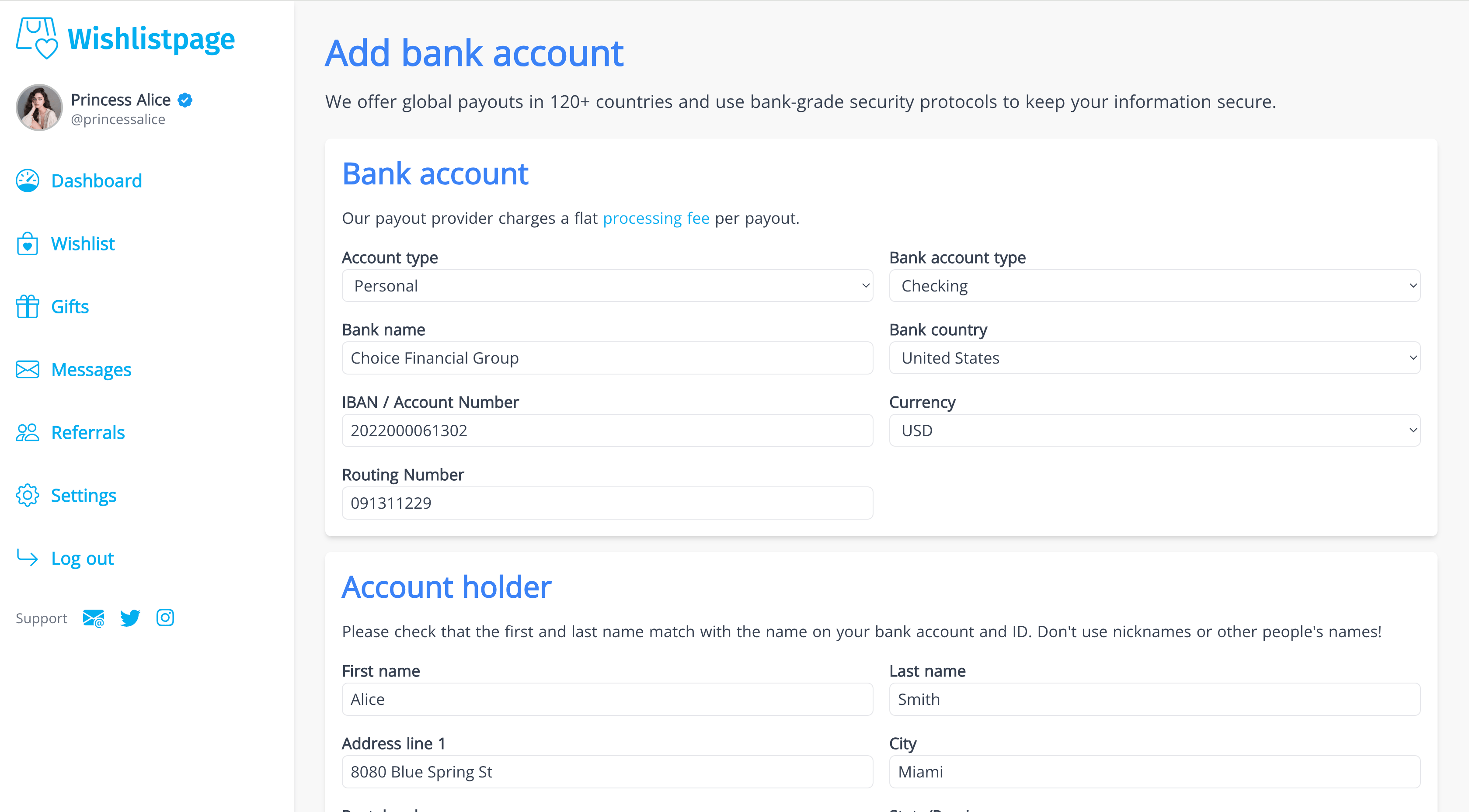Click the Dashboard gauge icon
The image size is (1469, 812).
click(x=28, y=181)
